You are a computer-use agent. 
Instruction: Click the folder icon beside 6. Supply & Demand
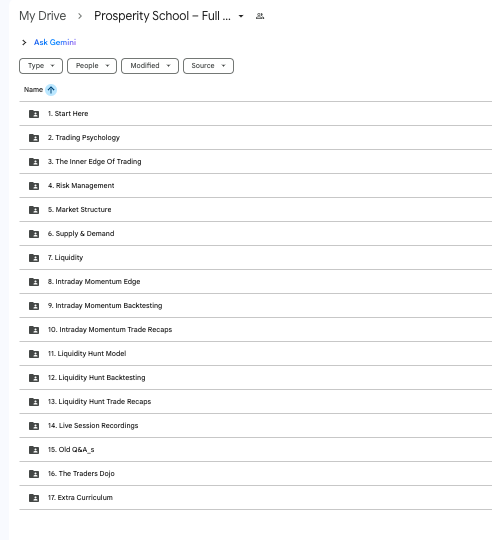tap(34, 234)
